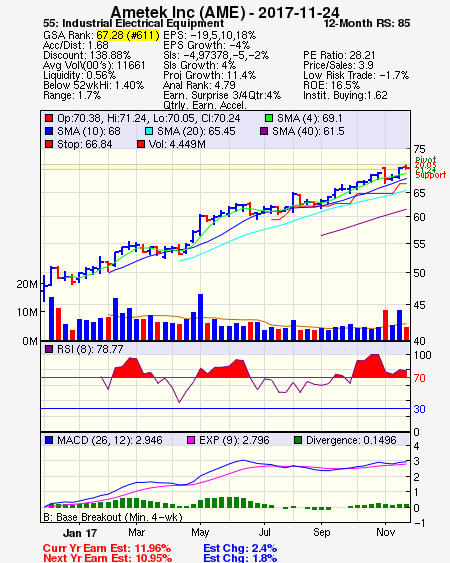Click the cyan SMA (20) legend swatch
This screenshot has height=563, width=450.
[x=149, y=131]
